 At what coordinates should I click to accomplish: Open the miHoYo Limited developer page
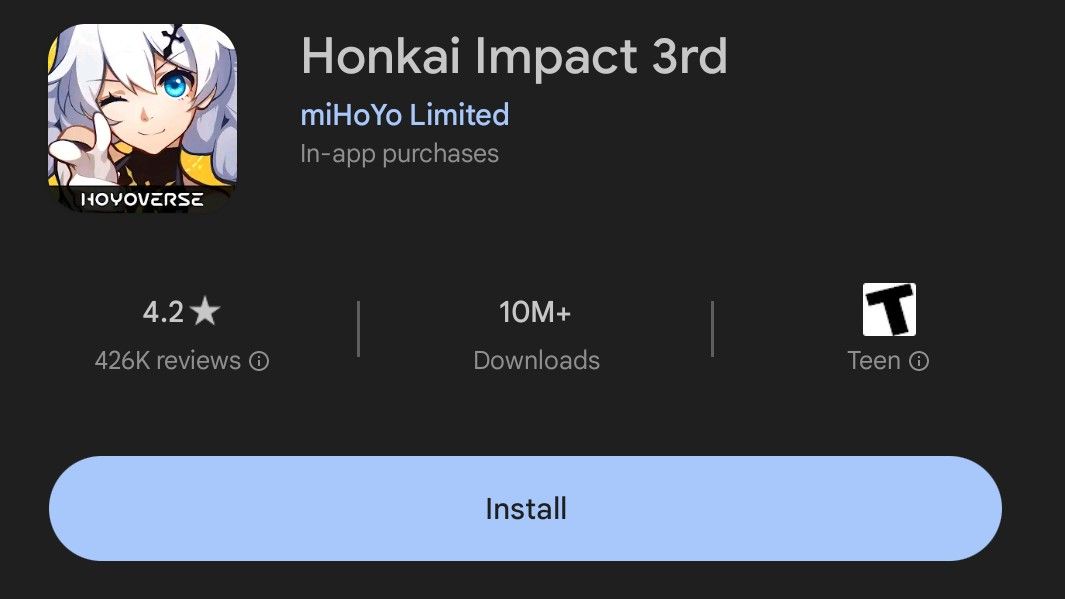point(404,114)
